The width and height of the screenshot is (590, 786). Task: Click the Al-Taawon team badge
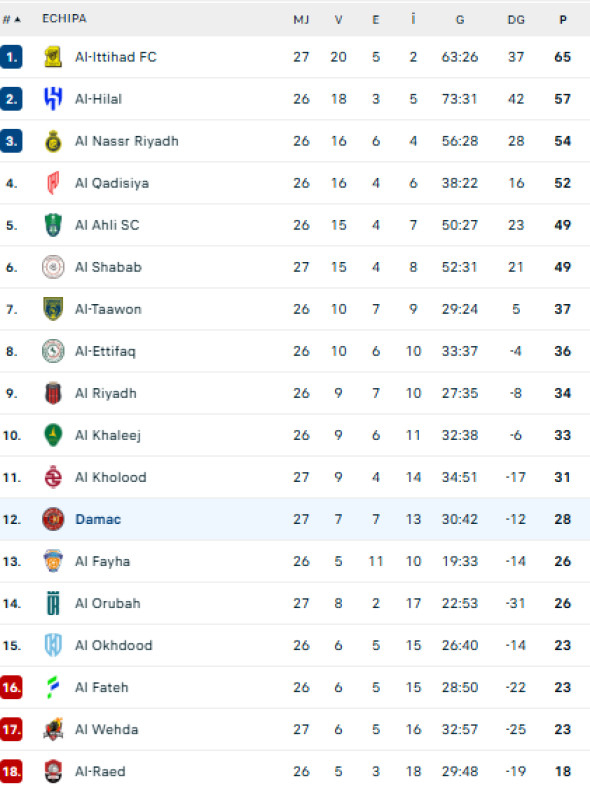53,309
